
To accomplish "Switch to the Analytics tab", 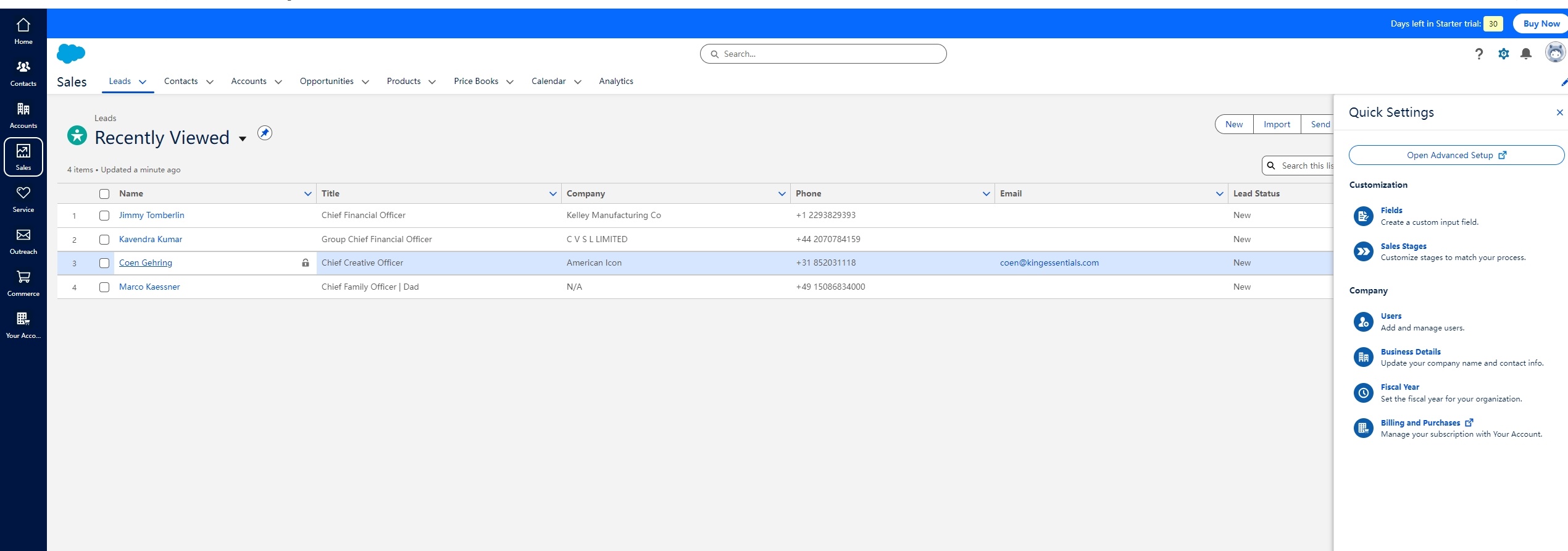I will [x=616, y=81].
